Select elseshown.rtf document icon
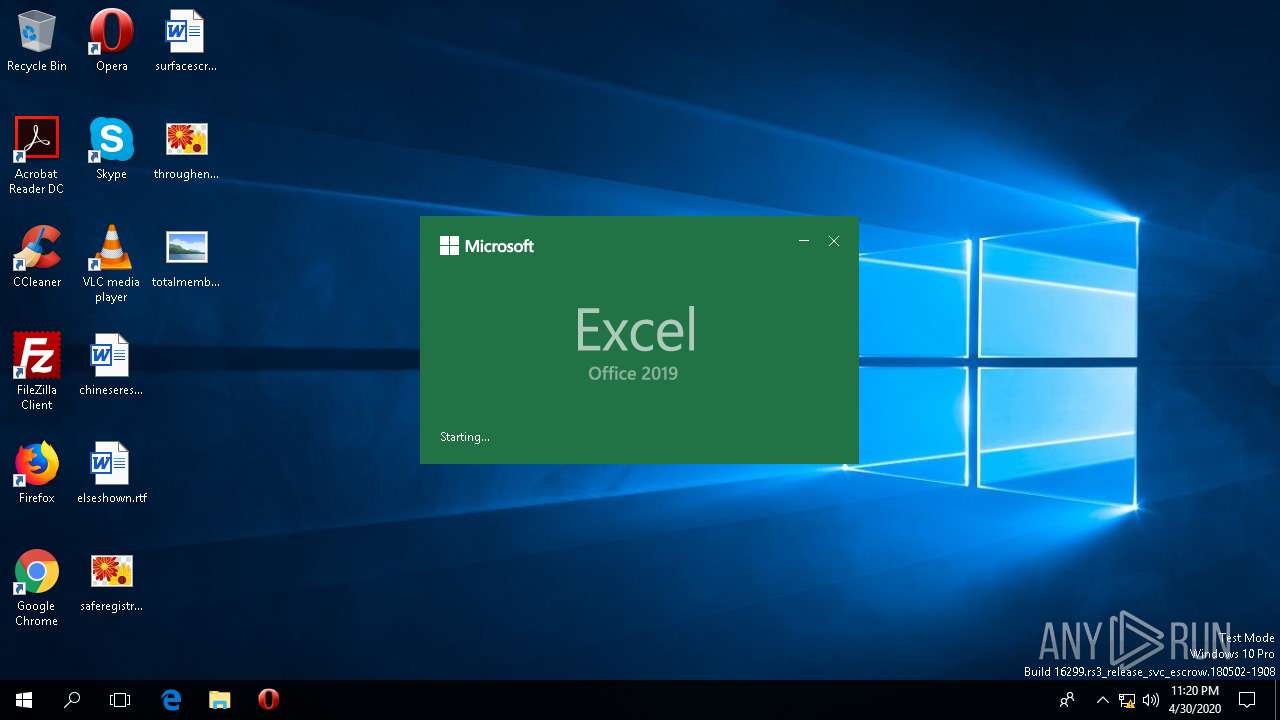This screenshot has height=720, width=1280. click(x=111, y=473)
